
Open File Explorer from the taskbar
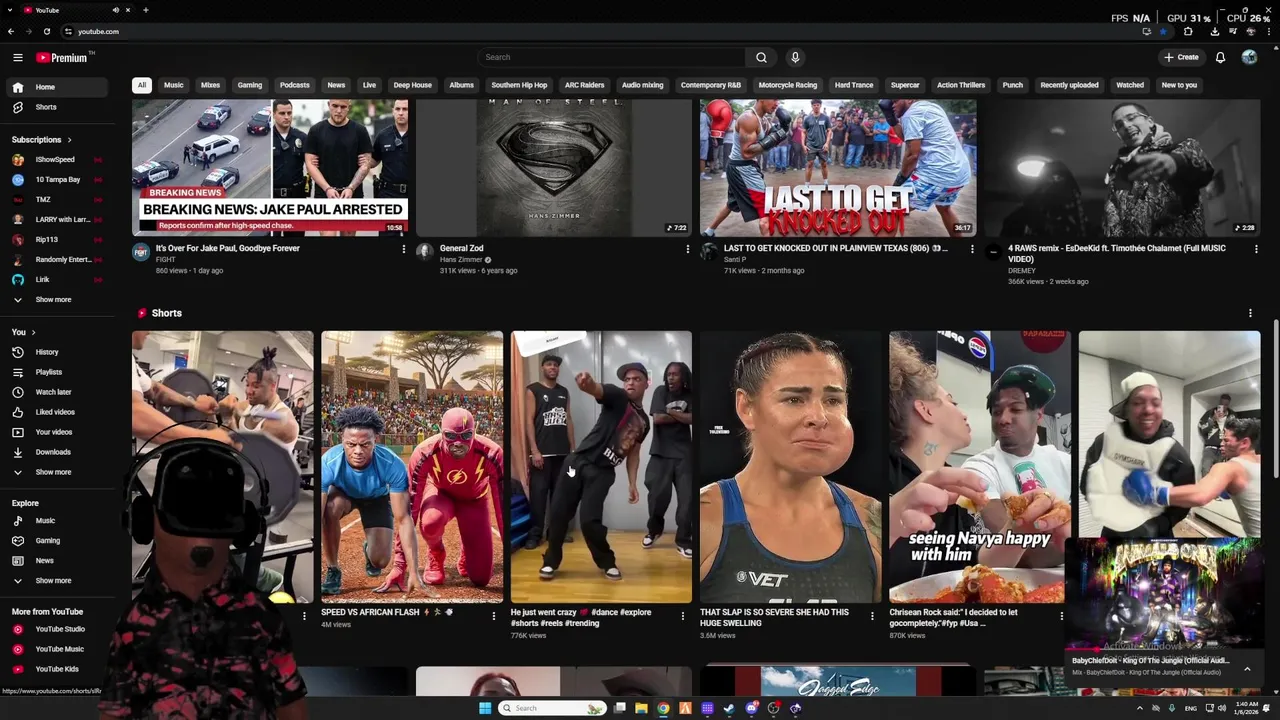(x=641, y=708)
